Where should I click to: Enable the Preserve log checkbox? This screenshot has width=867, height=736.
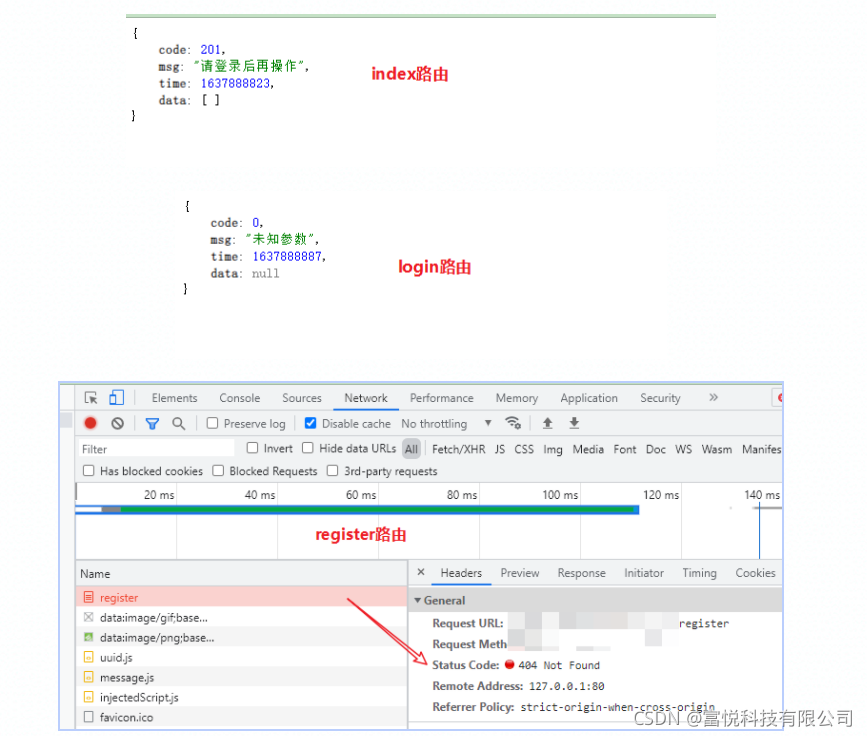tap(215, 423)
